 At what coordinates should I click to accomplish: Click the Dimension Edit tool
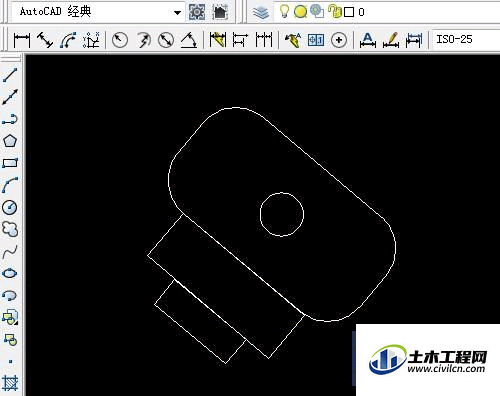(368, 40)
